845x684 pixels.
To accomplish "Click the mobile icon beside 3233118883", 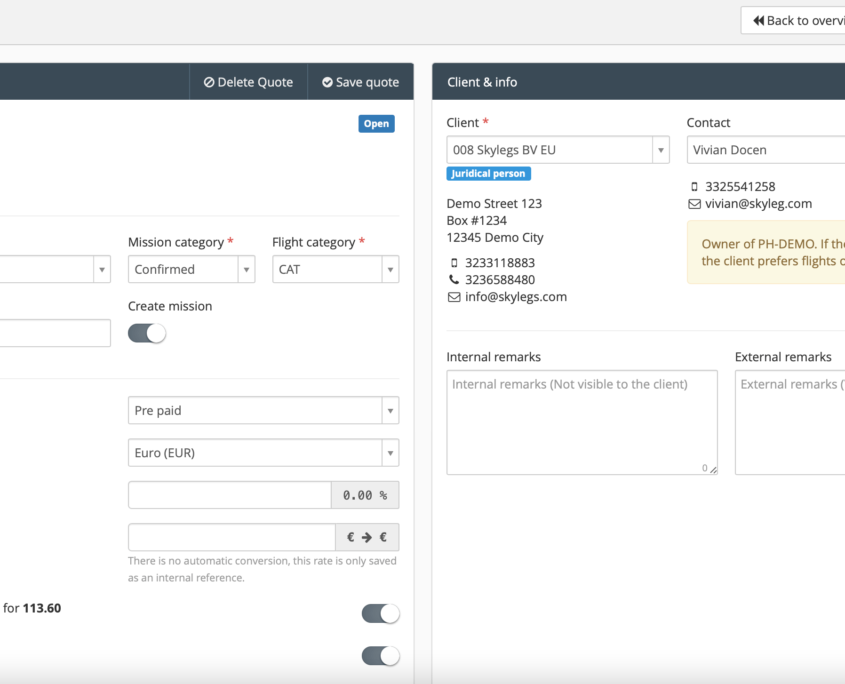I will click(453, 262).
